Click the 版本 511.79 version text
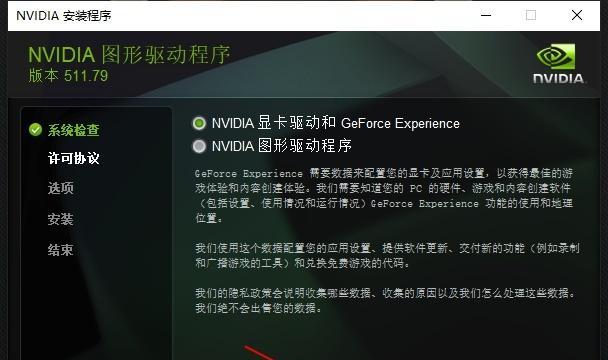The image size is (608, 360). [x=68, y=76]
